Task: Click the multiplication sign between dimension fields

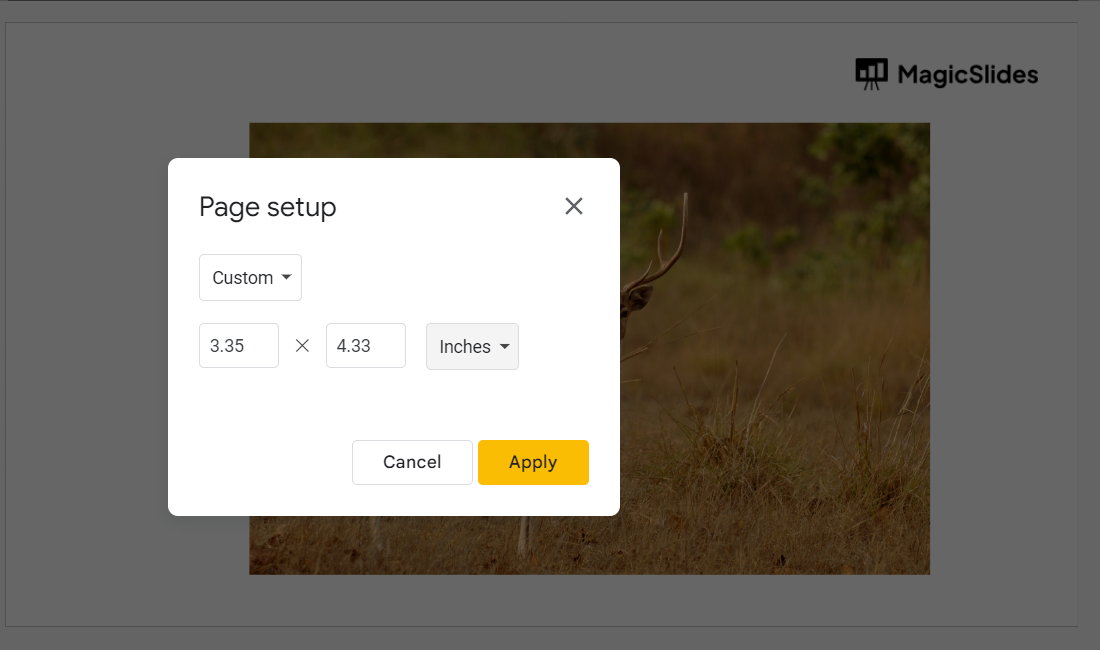Action: point(303,346)
